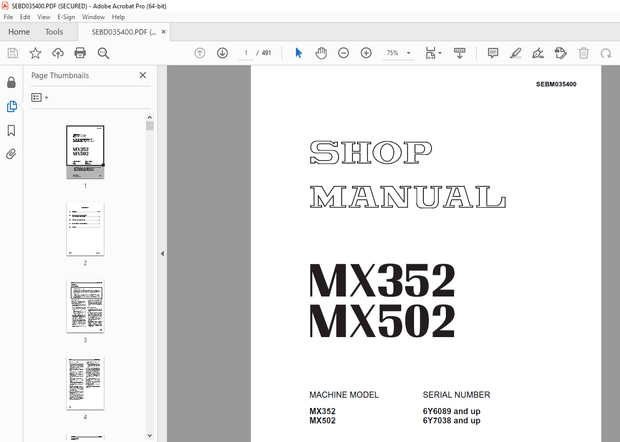Add a comment sticky note
The height and width of the screenshot is (442, 620).
[x=493, y=53]
